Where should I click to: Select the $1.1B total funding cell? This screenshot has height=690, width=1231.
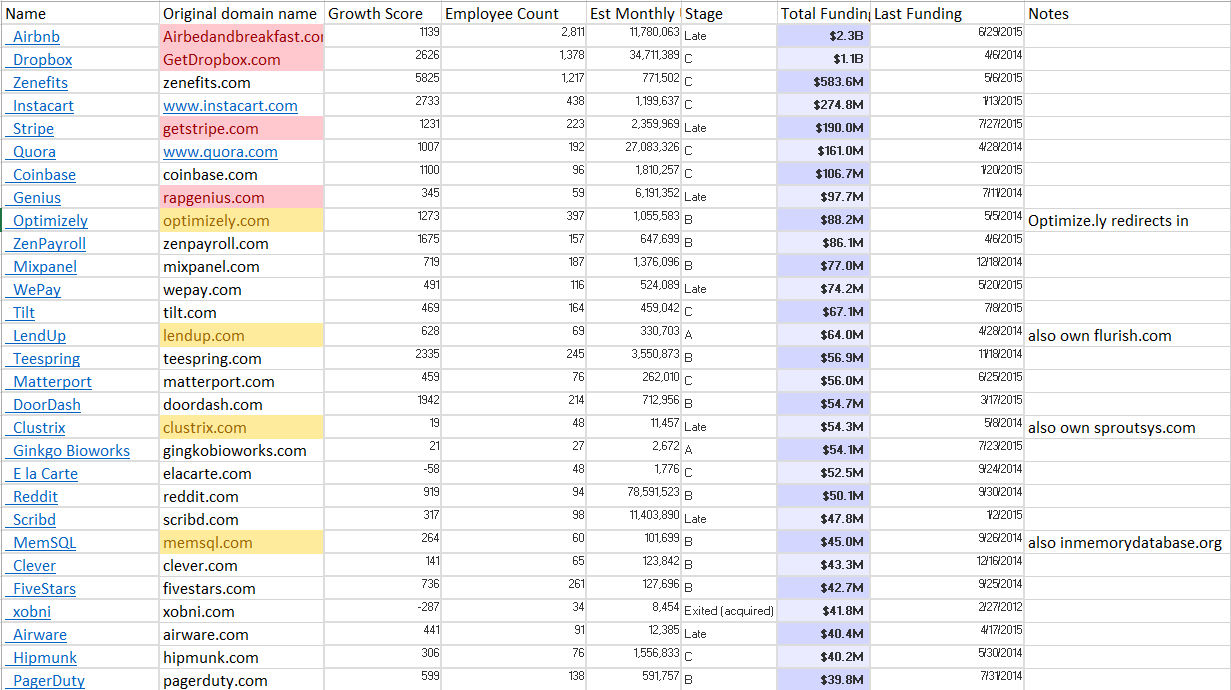click(x=824, y=60)
